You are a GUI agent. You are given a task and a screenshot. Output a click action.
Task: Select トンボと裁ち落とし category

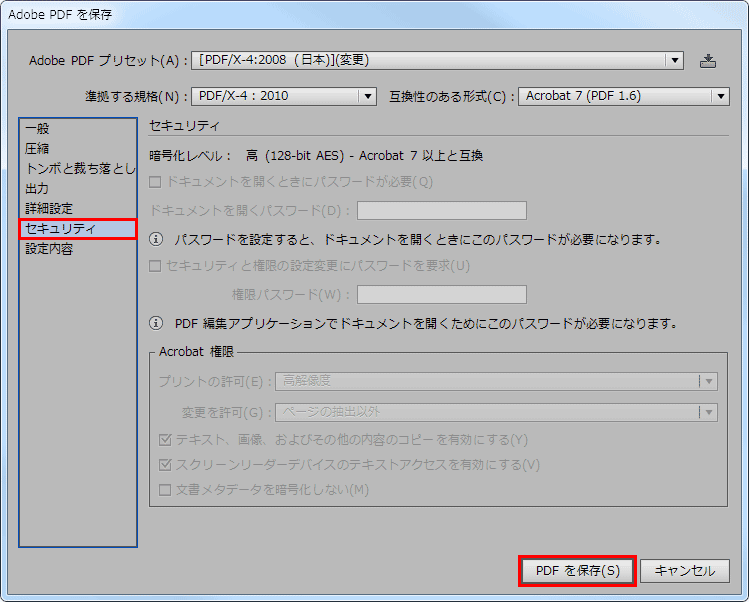pos(78,169)
